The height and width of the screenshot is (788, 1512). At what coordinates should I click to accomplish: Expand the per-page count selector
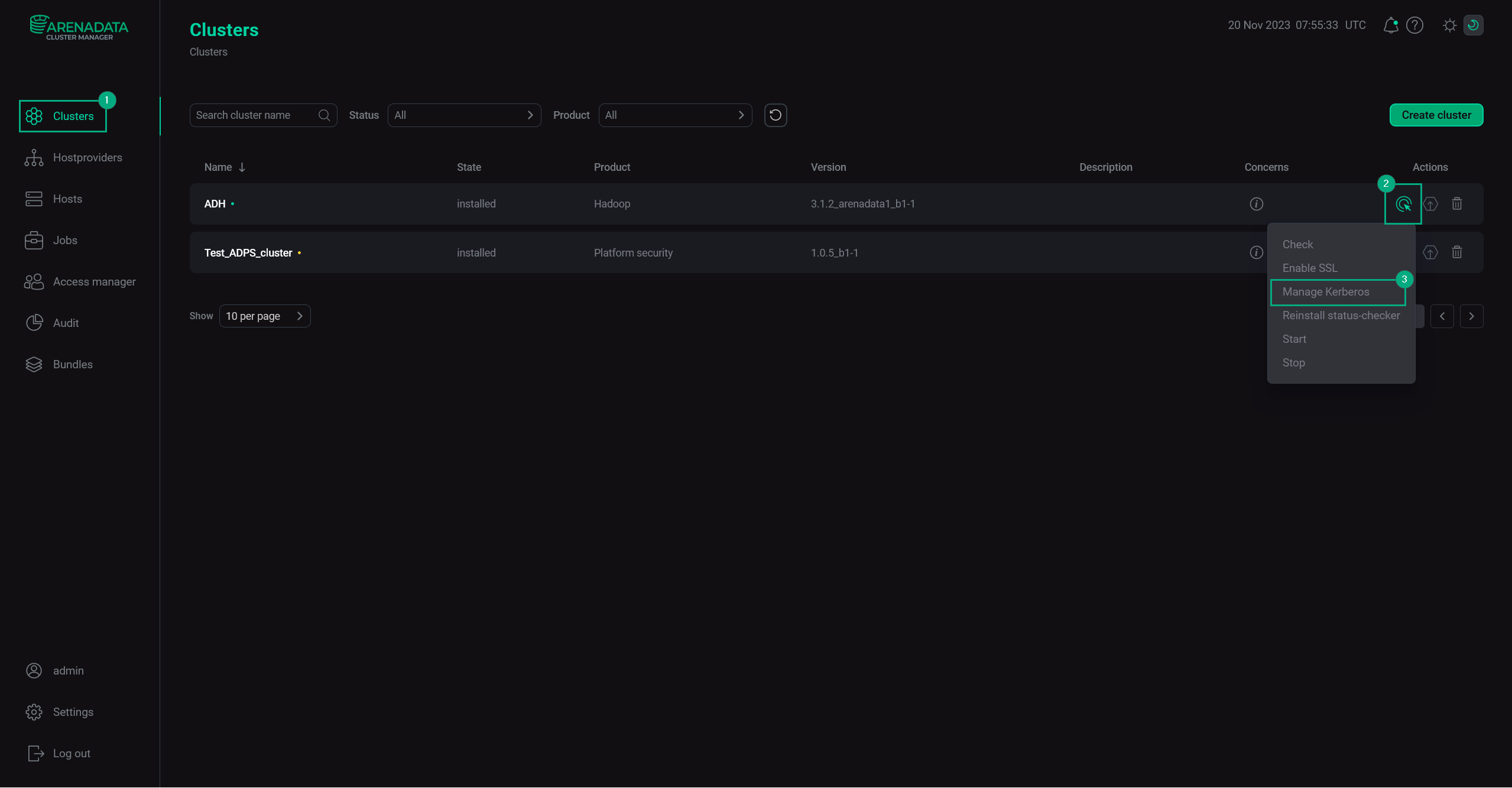tap(263, 316)
